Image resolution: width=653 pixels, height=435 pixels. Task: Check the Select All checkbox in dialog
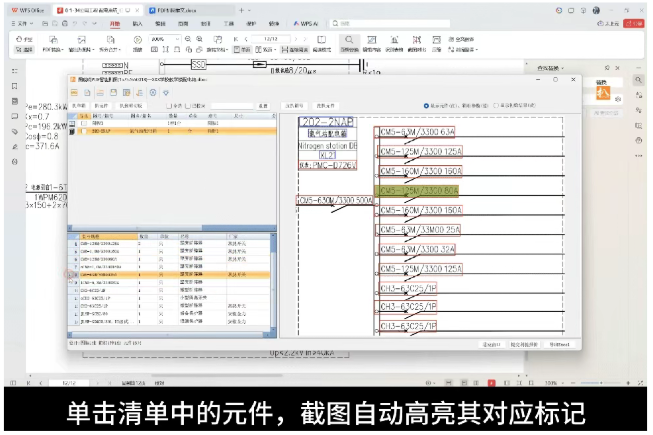[x=169, y=106]
